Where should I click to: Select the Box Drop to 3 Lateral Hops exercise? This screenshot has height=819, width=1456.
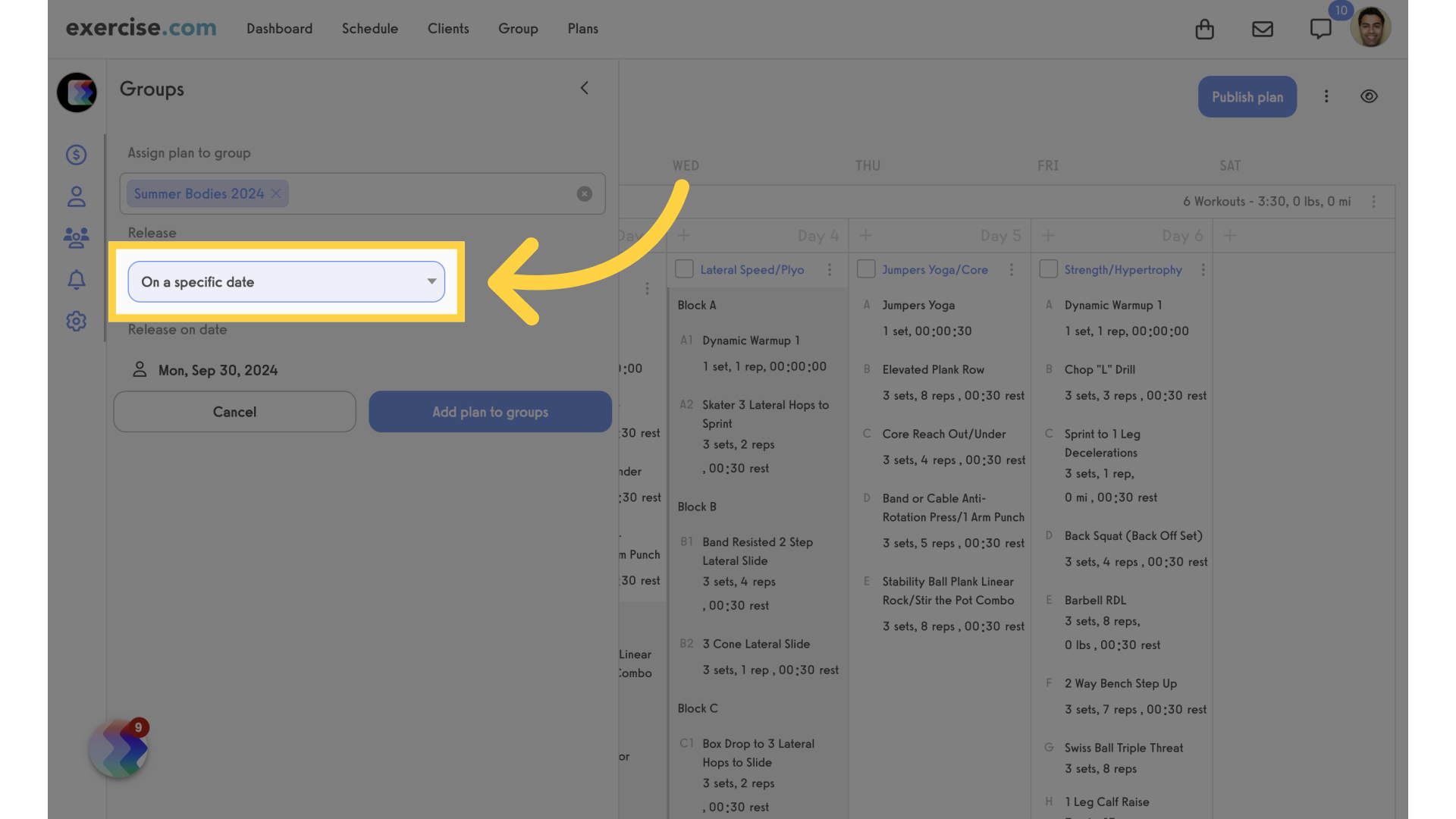point(758,753)
